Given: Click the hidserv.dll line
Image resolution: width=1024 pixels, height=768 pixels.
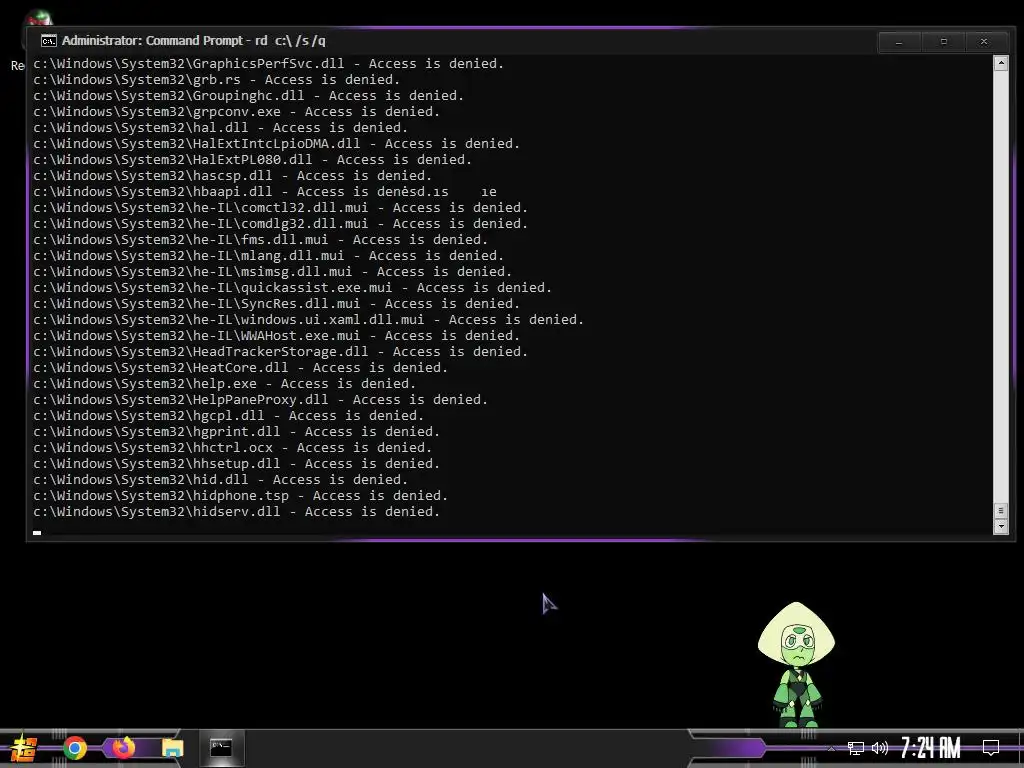Looking at the screenshot, I should 236,512.
